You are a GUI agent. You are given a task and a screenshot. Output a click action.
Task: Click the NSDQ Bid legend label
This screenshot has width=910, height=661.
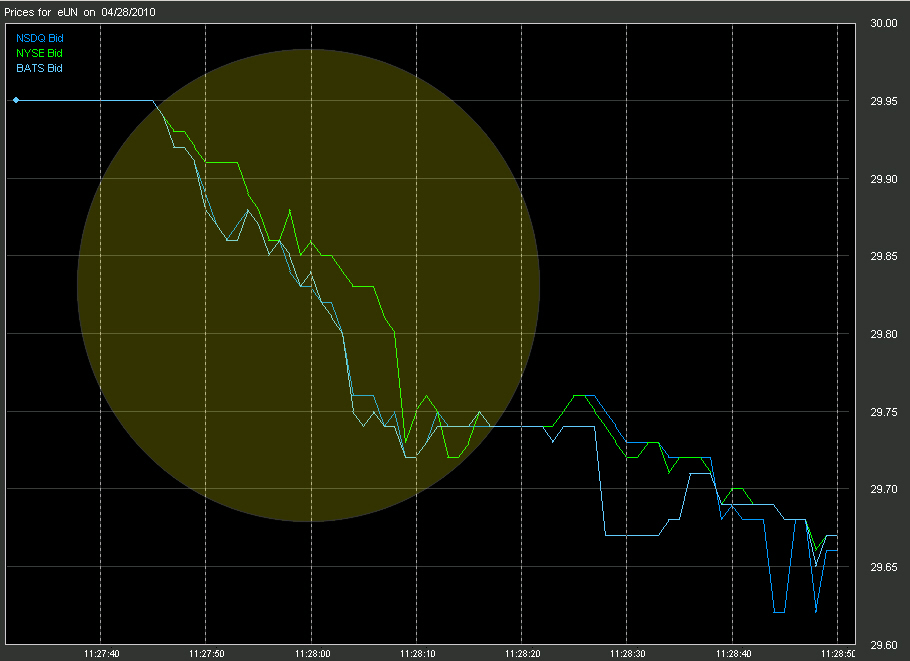39,38
